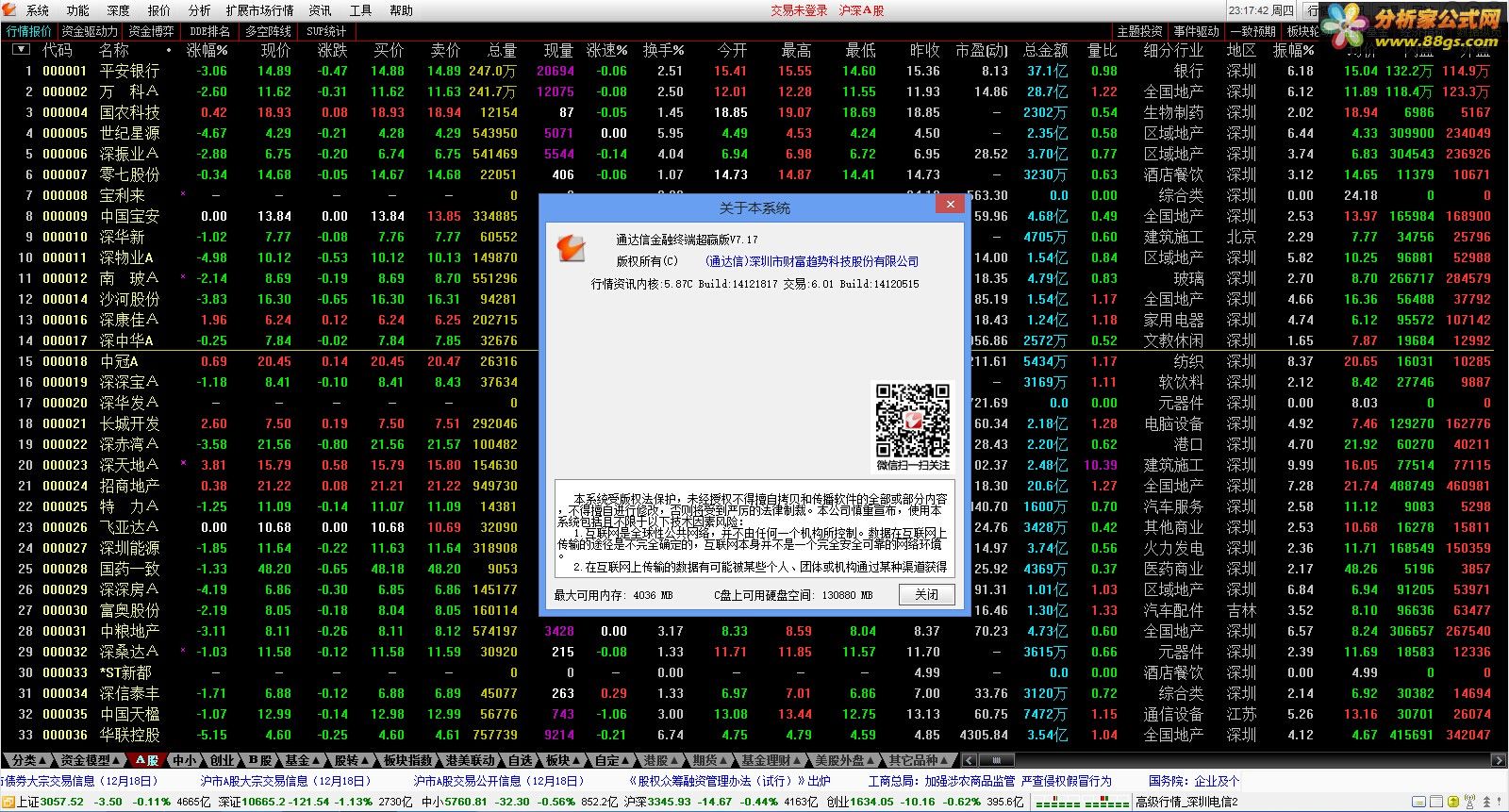Open the 深度 menu
Image resolution: width=1509 pixels, height=812 pixels.
119,10
